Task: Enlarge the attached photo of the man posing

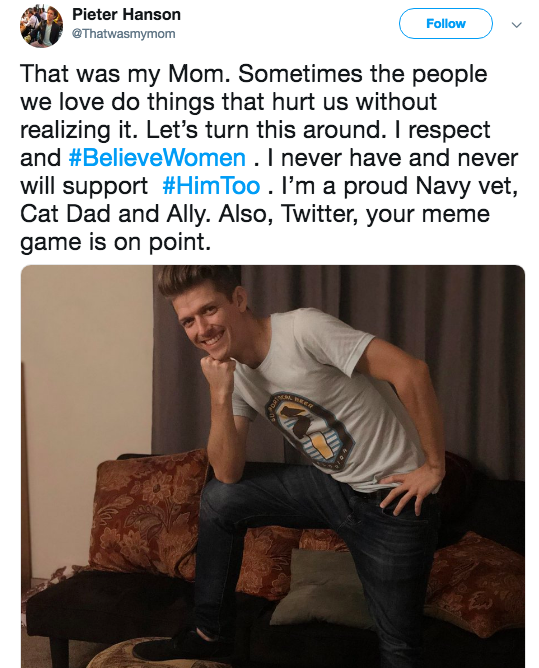Action: 273,466
